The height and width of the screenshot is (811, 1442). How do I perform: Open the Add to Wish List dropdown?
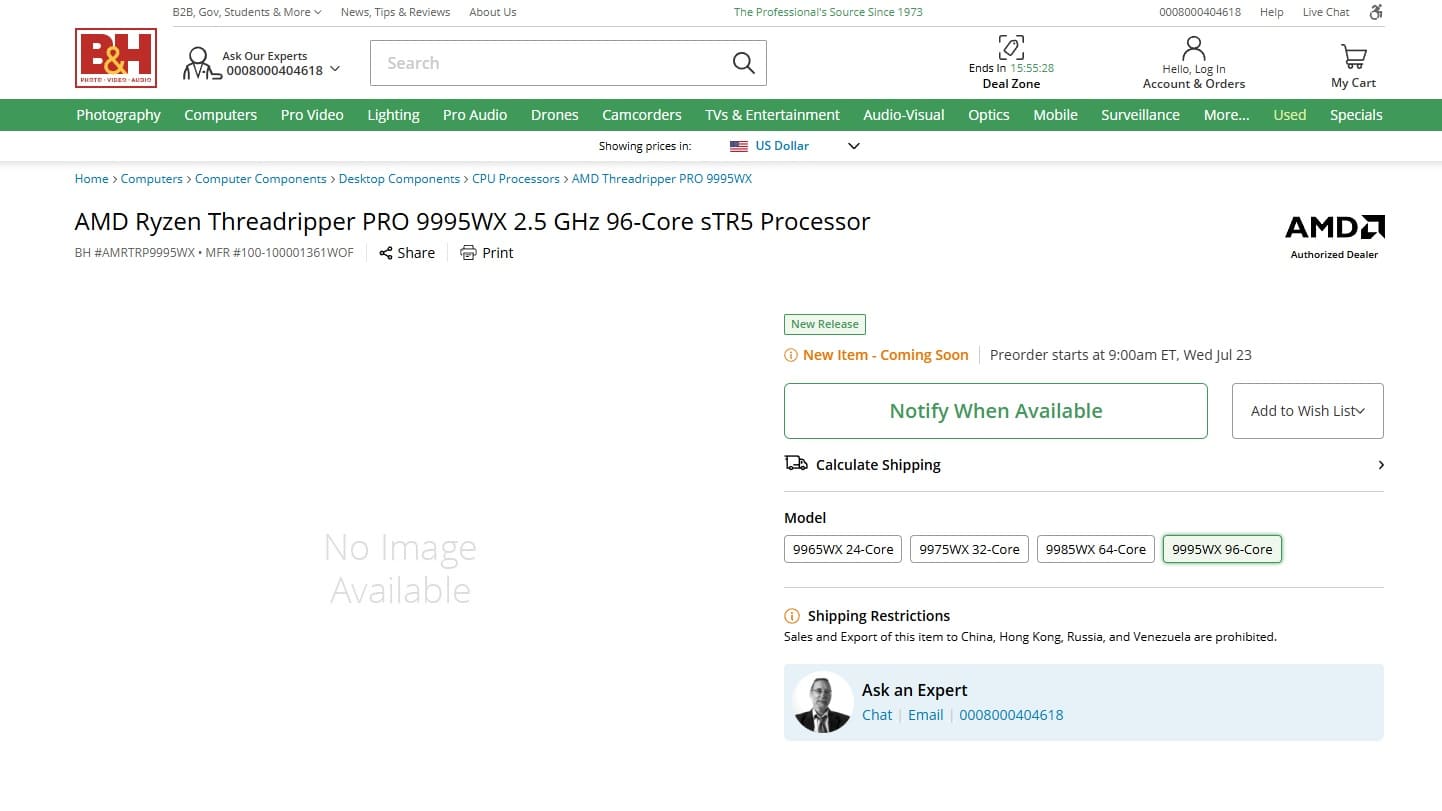(1307, 411)
